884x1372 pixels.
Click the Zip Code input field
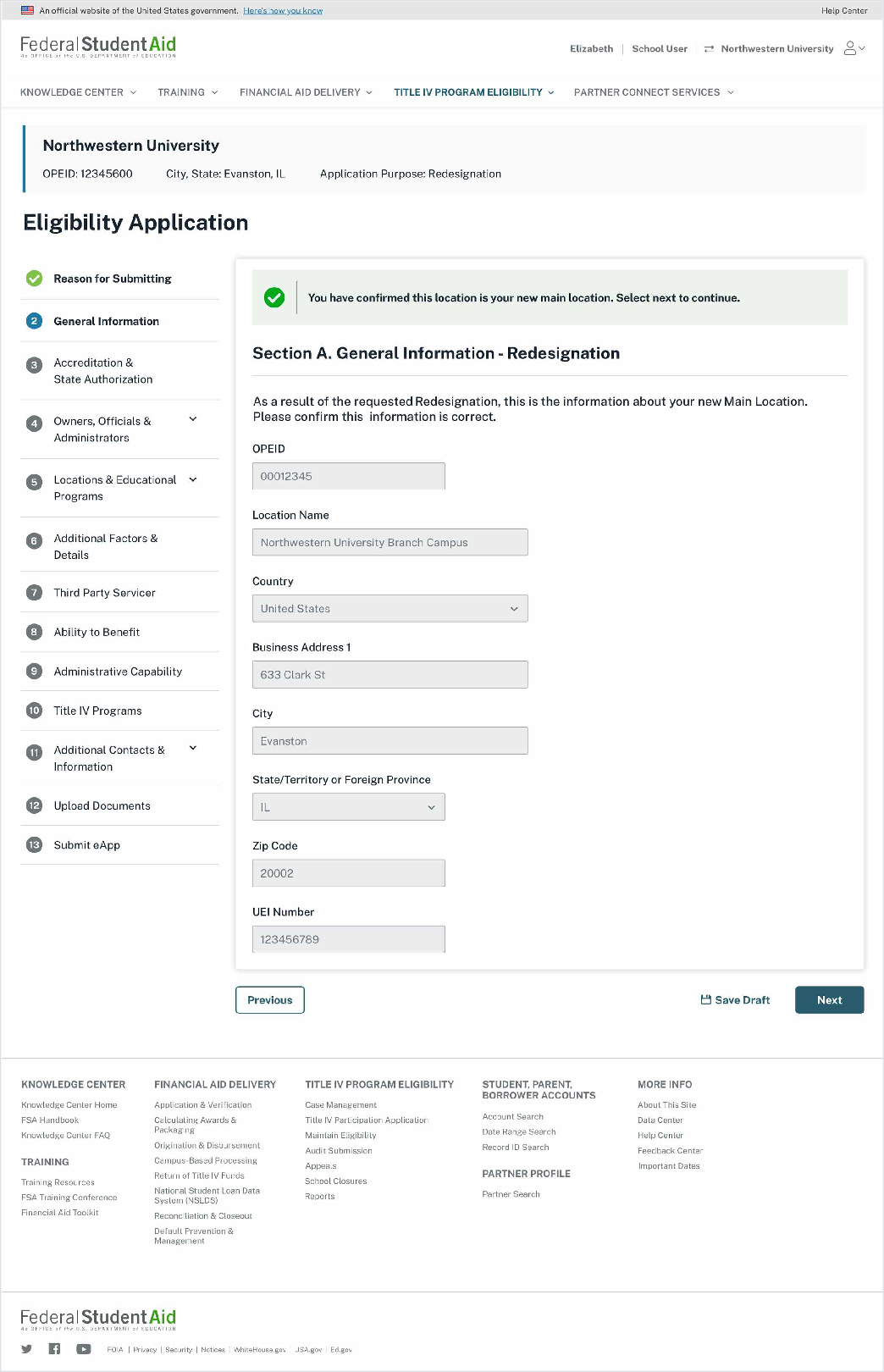click(348, 873)
